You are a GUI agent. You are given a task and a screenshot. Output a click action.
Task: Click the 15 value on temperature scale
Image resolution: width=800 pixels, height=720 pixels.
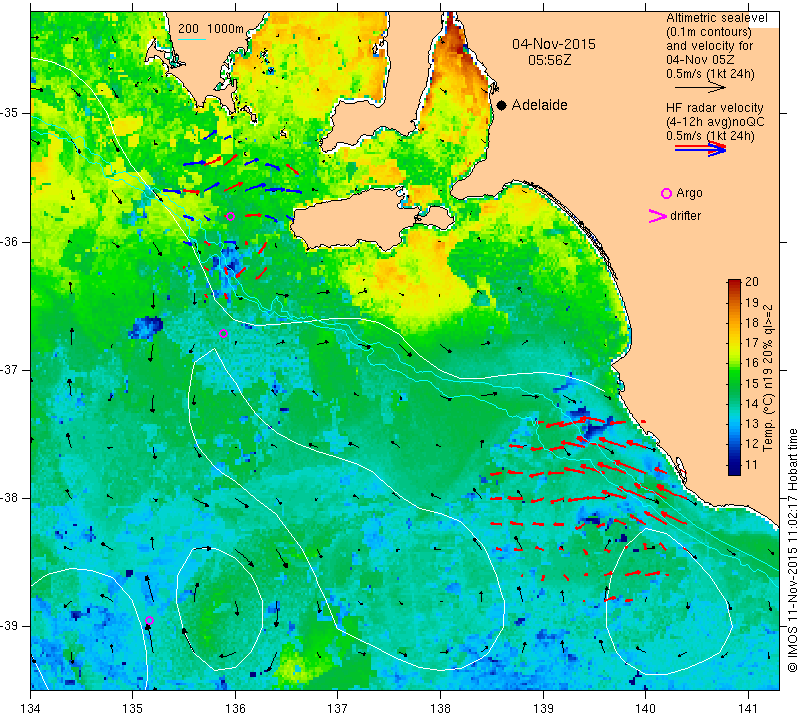point(752,383)
